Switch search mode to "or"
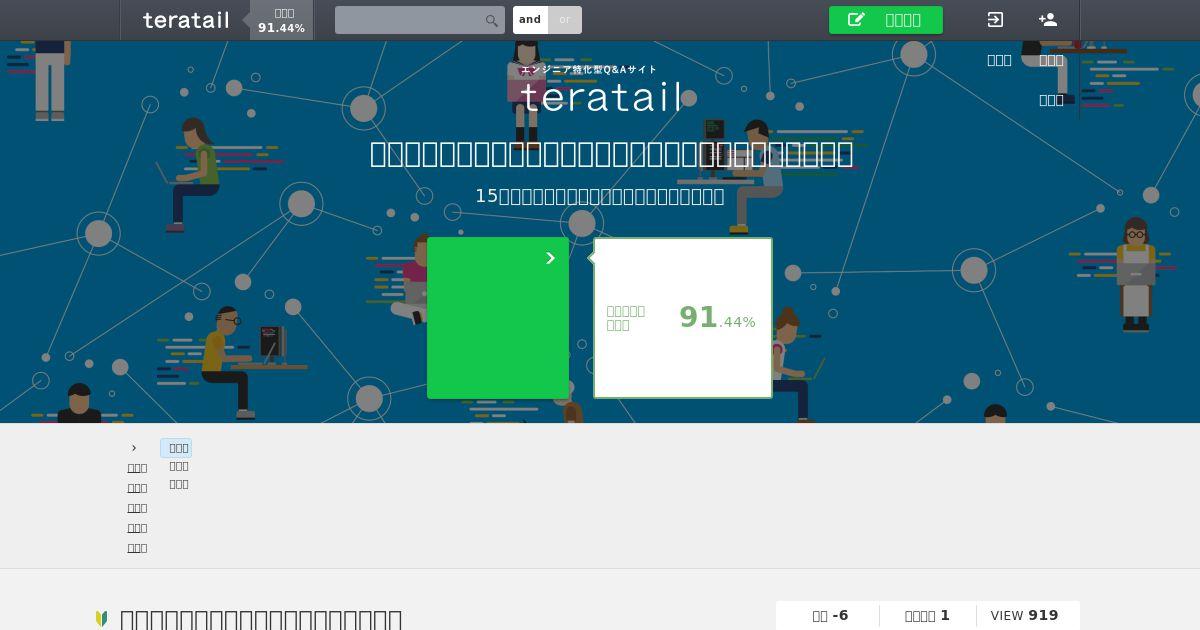This screenshot has width=1200, height=630. point(565,20)
